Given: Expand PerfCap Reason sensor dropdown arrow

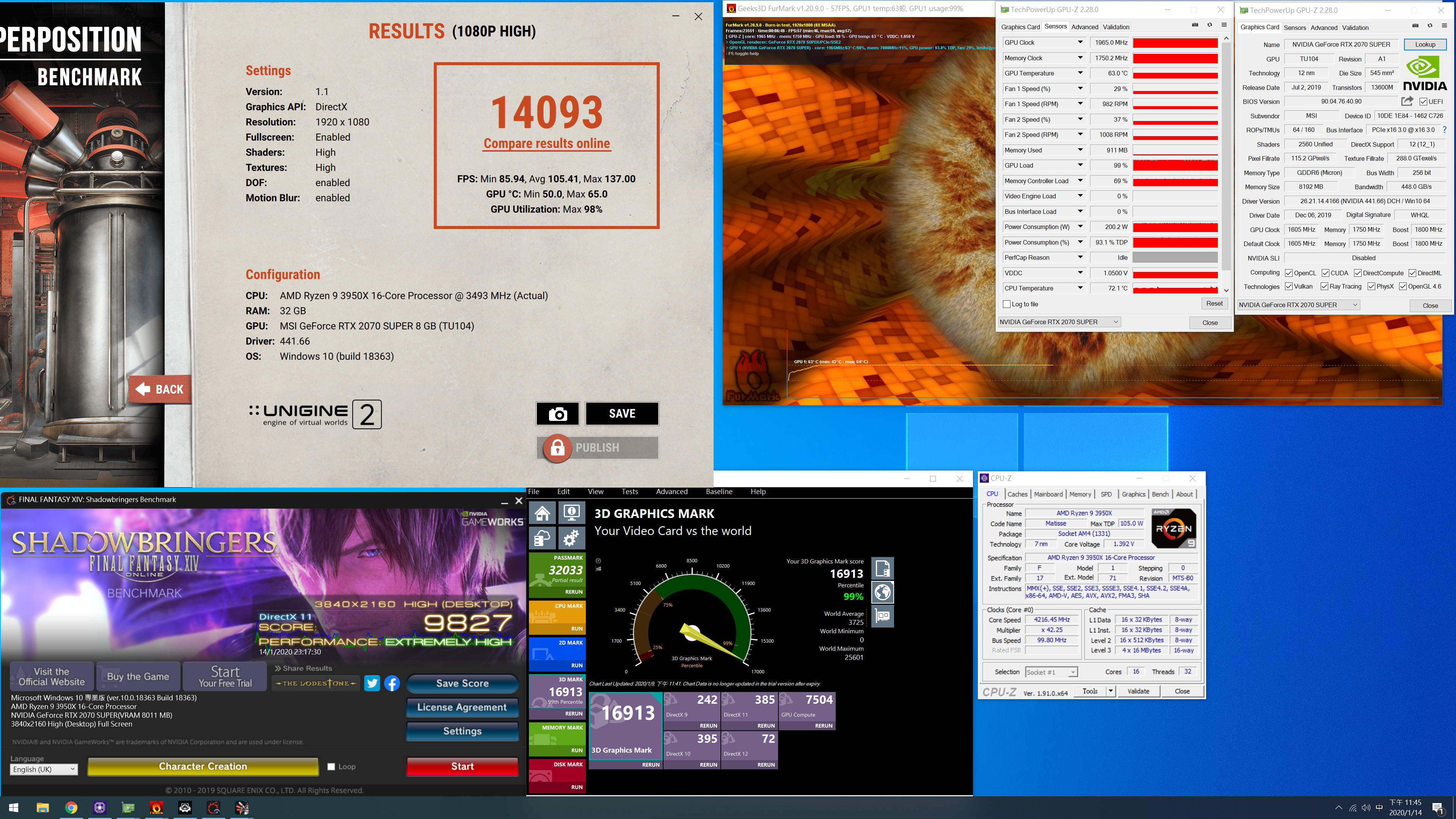Looking at the screenshot, I should tap(1080, 257).
